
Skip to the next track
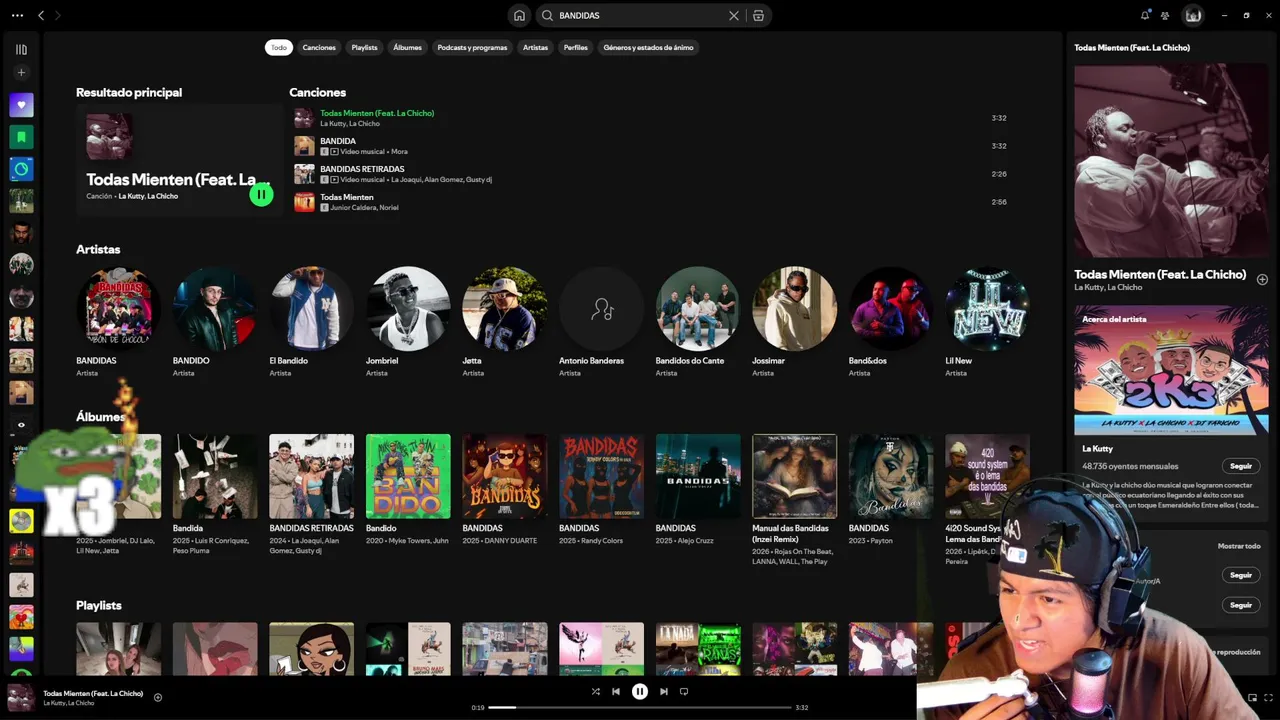coord(664,691)
